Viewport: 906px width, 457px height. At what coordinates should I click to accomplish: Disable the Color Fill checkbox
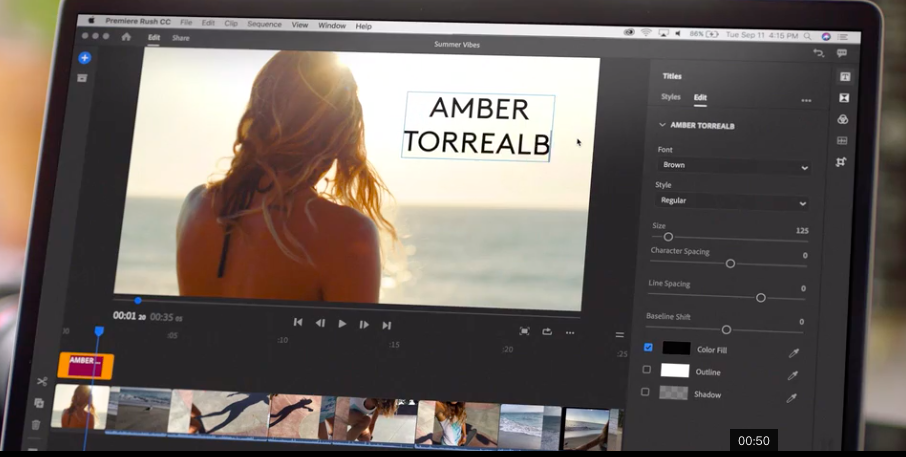tap(648, 348)
